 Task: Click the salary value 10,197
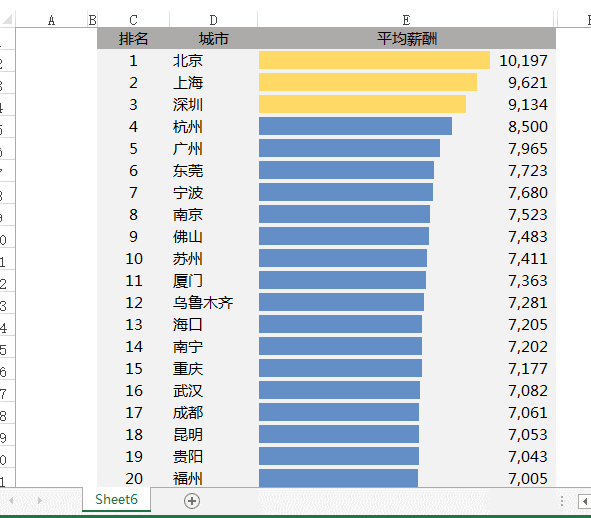point(523,61)
